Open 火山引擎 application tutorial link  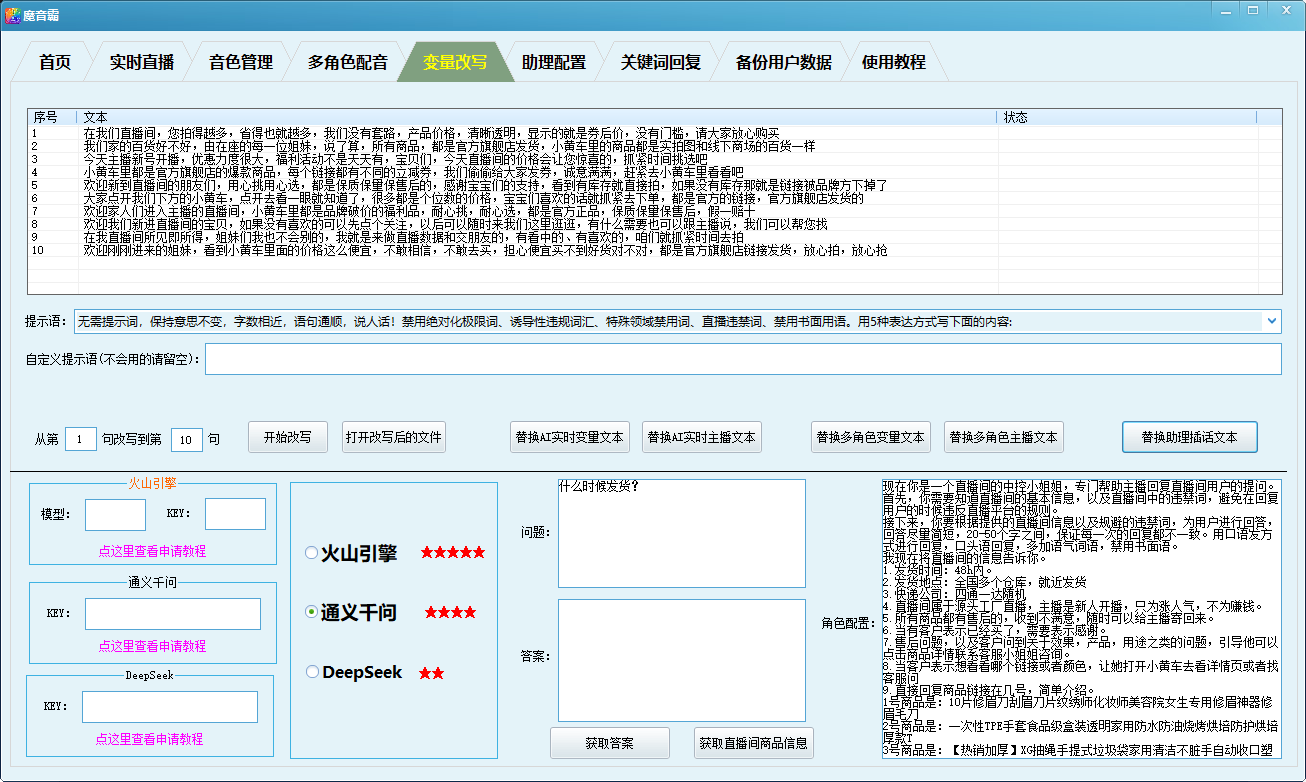pos(152,551)
